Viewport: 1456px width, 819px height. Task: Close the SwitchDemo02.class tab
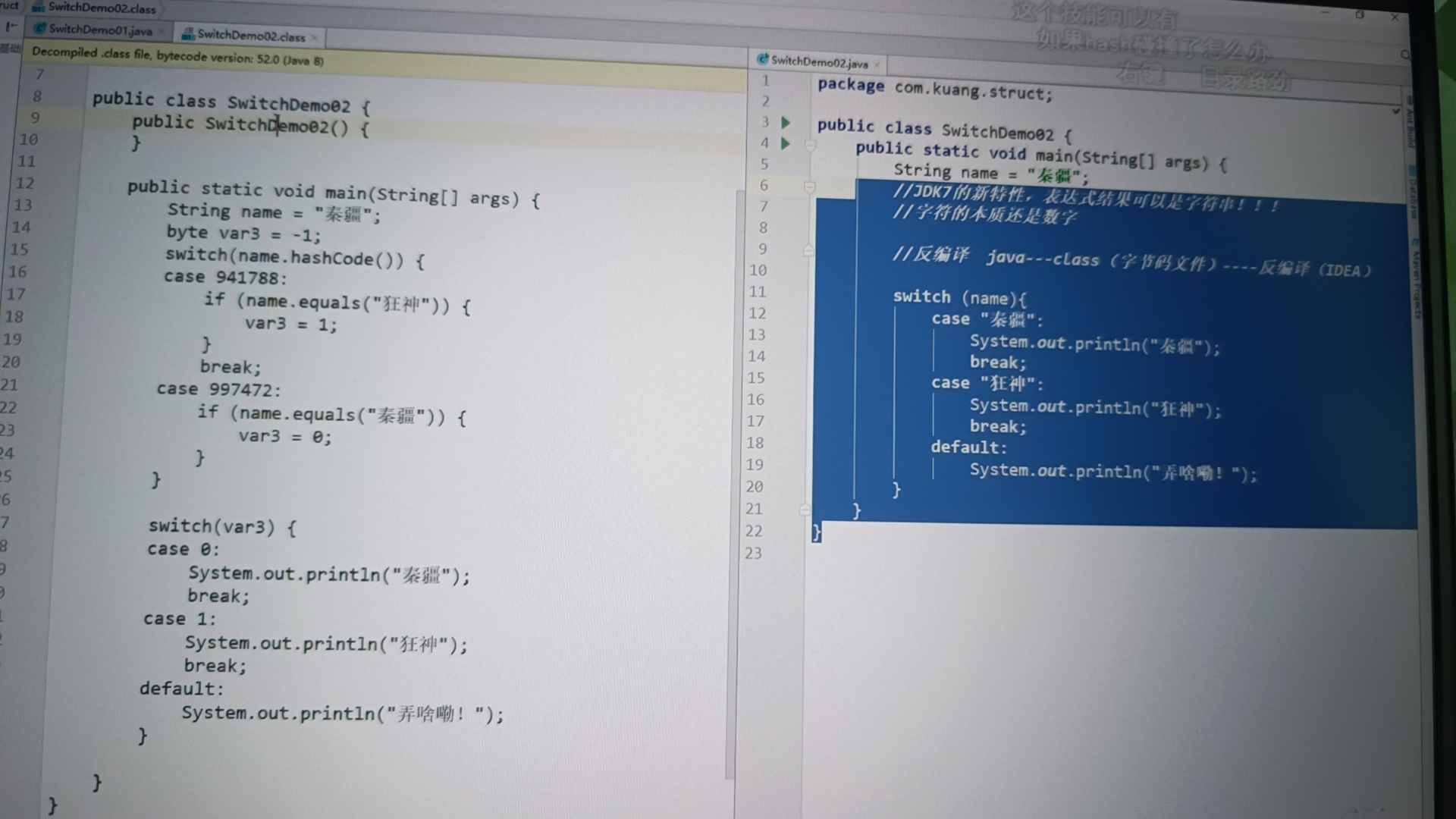point(315,38)
